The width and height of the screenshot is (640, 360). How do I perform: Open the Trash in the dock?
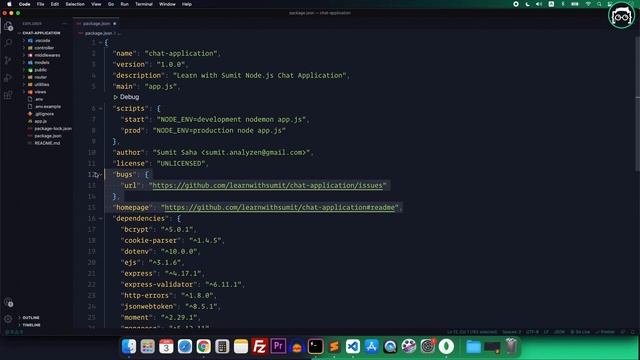pyautogui.click(x=511, y=347)
